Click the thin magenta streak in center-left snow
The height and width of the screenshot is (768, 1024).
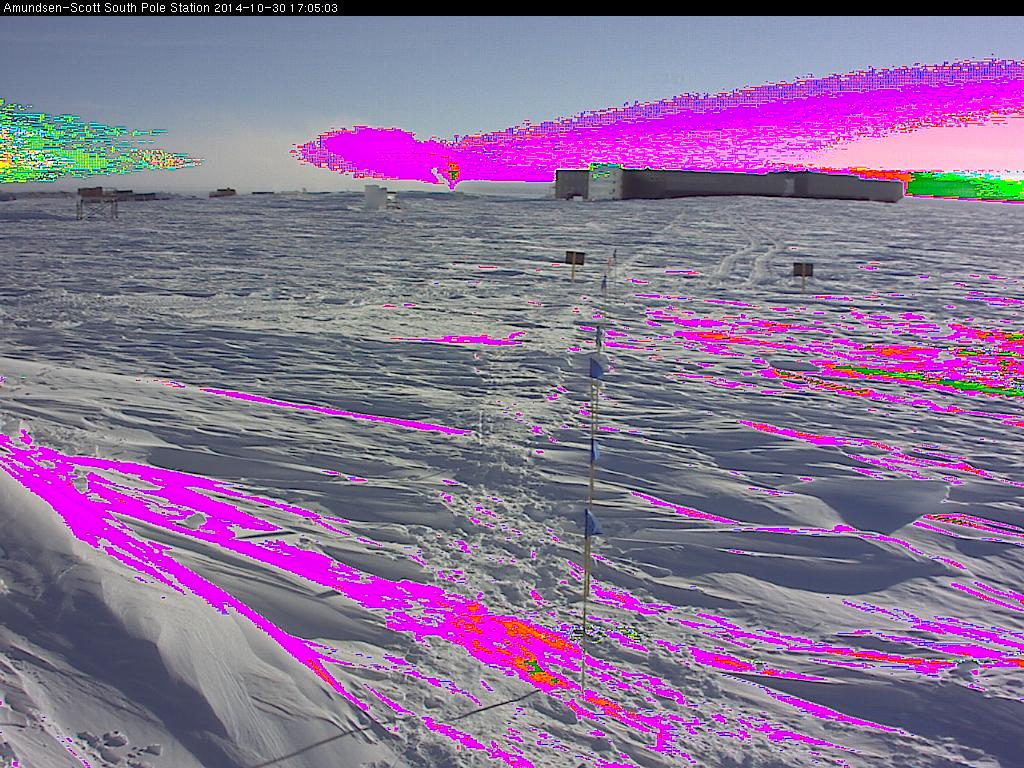pyautogui.click(x=340, y=412)
